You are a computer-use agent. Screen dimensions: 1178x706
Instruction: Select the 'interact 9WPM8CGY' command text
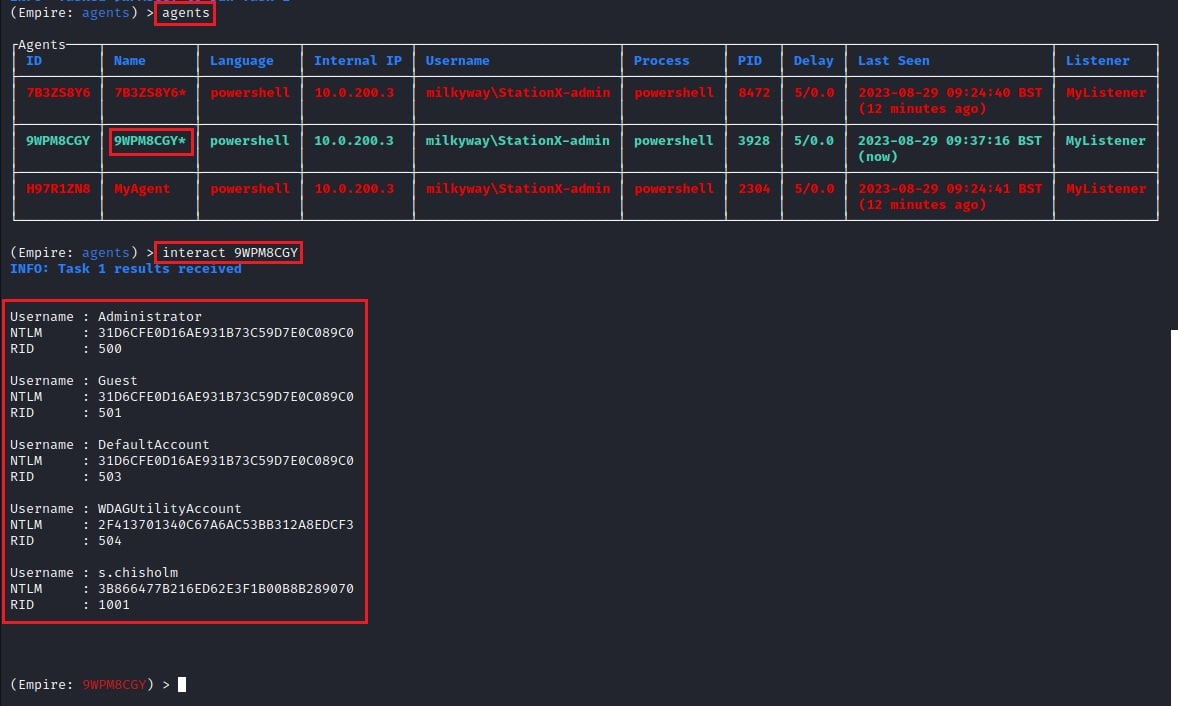(230, 252)
